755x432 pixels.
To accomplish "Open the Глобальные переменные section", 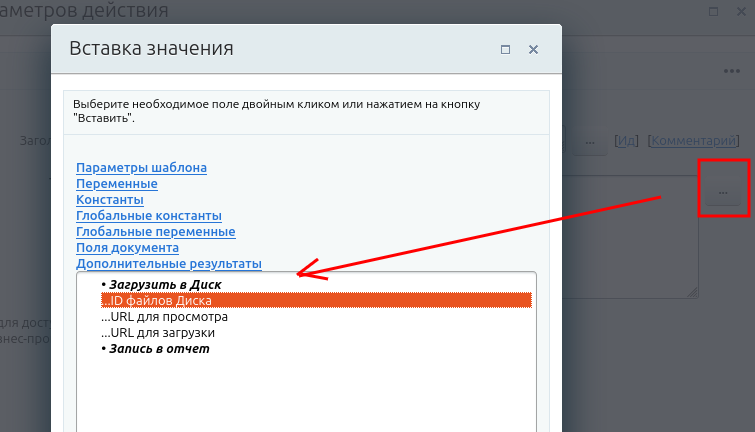I will point(155,232).
